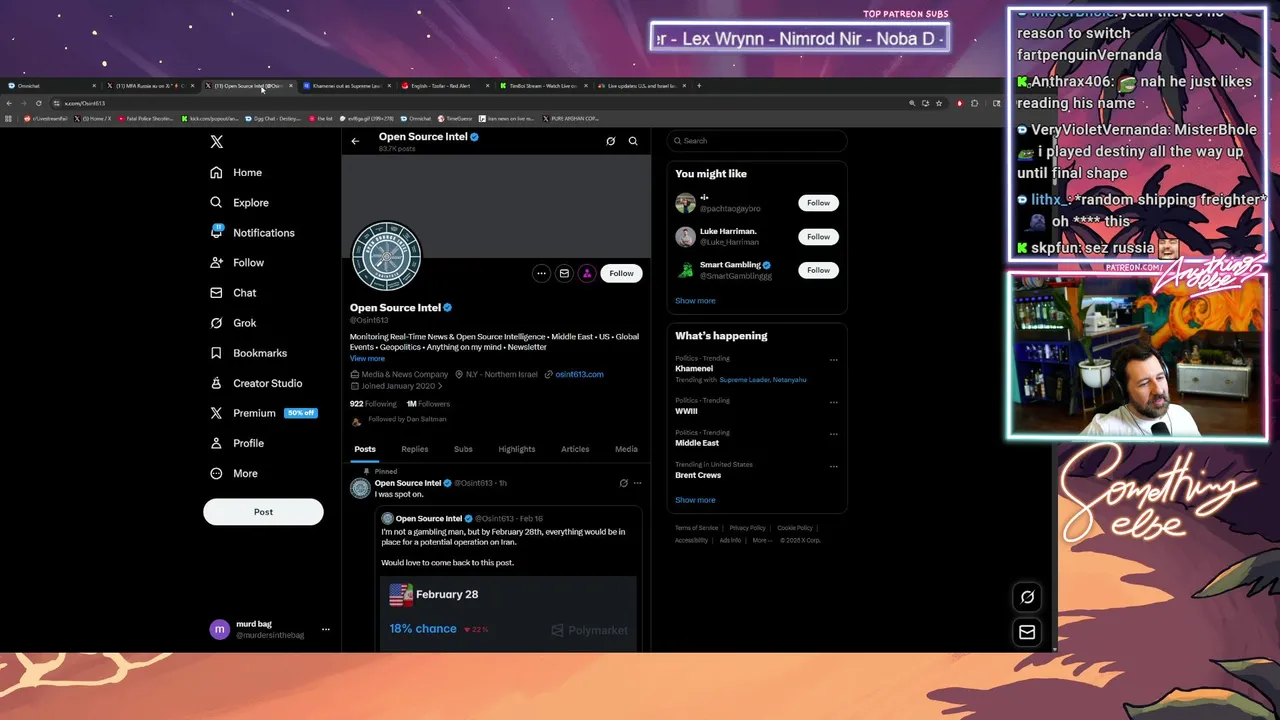Open Notifications in the sidebar
Image resolution: width=1280 pixels, height=720 pixels.
(252, 232)
